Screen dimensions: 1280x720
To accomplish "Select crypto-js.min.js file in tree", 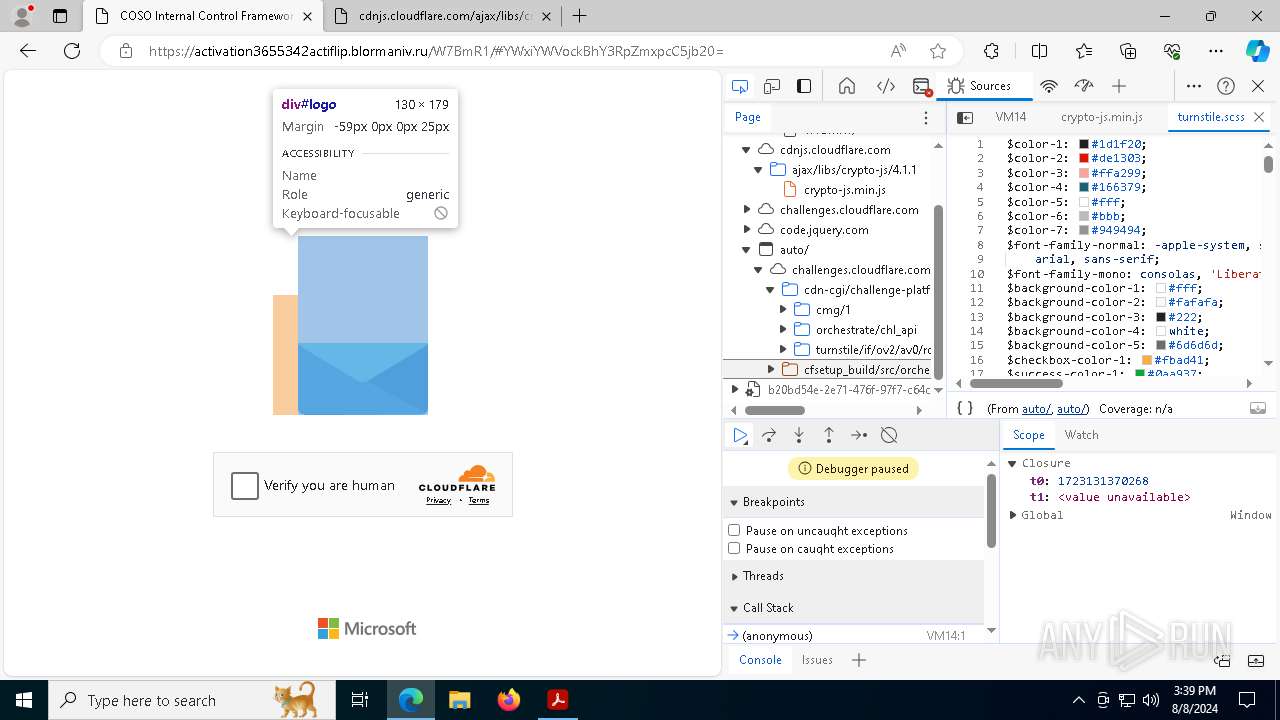I will pyautogui.click(x=844, y=189).
